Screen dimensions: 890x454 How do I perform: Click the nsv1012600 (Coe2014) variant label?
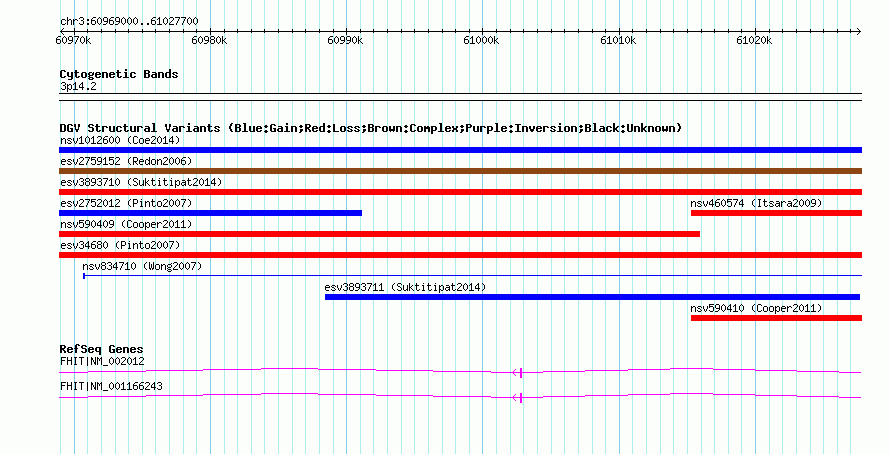tap(120, 140)
